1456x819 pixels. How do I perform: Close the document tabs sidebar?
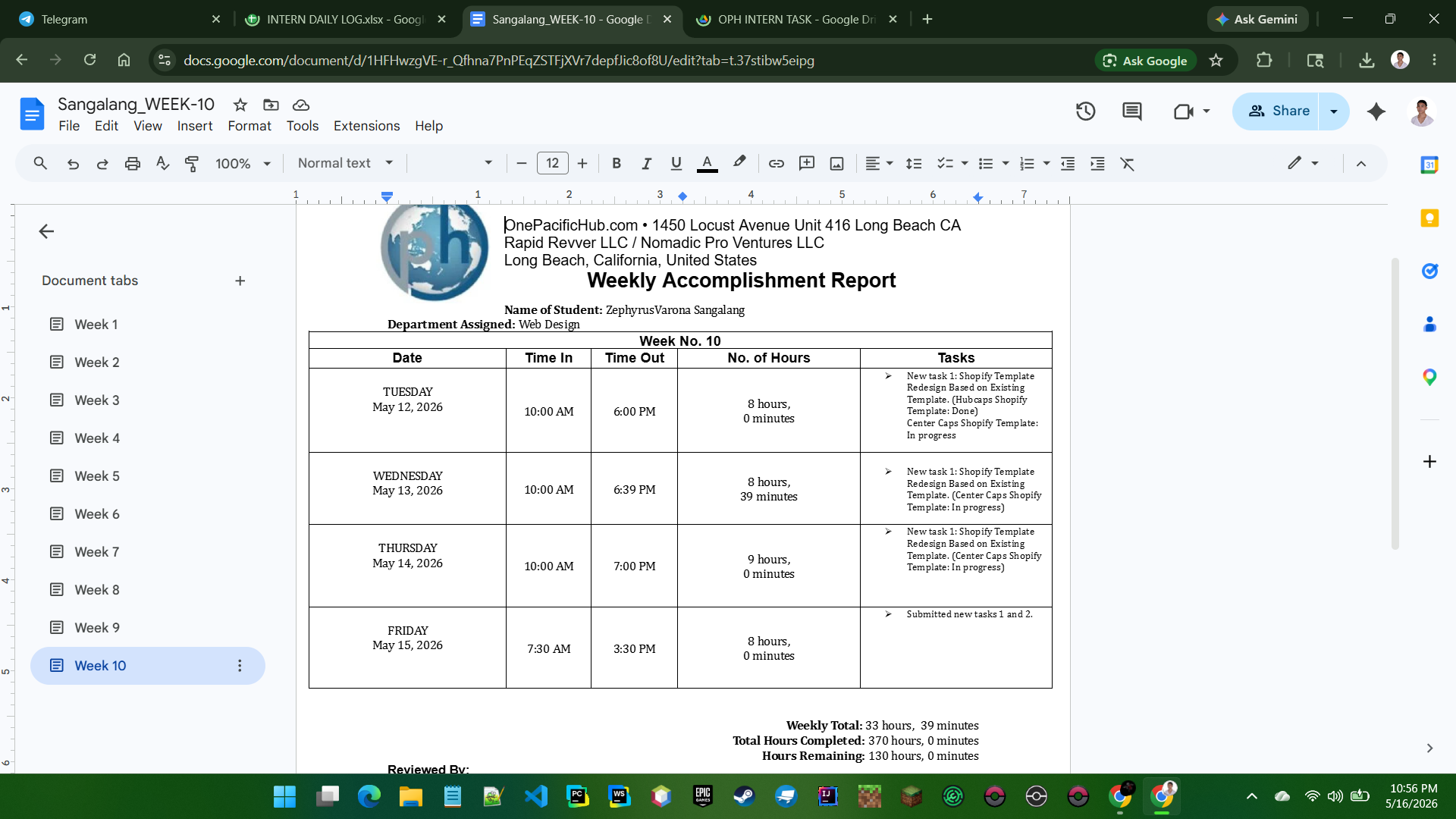pyautogui.click(x=46, y=231)
